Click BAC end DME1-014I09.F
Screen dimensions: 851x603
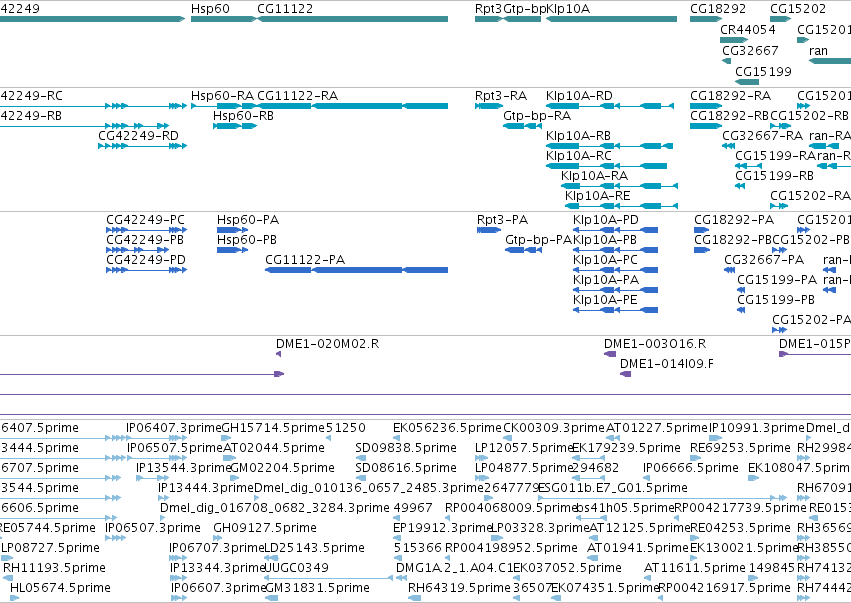point(625,374)
